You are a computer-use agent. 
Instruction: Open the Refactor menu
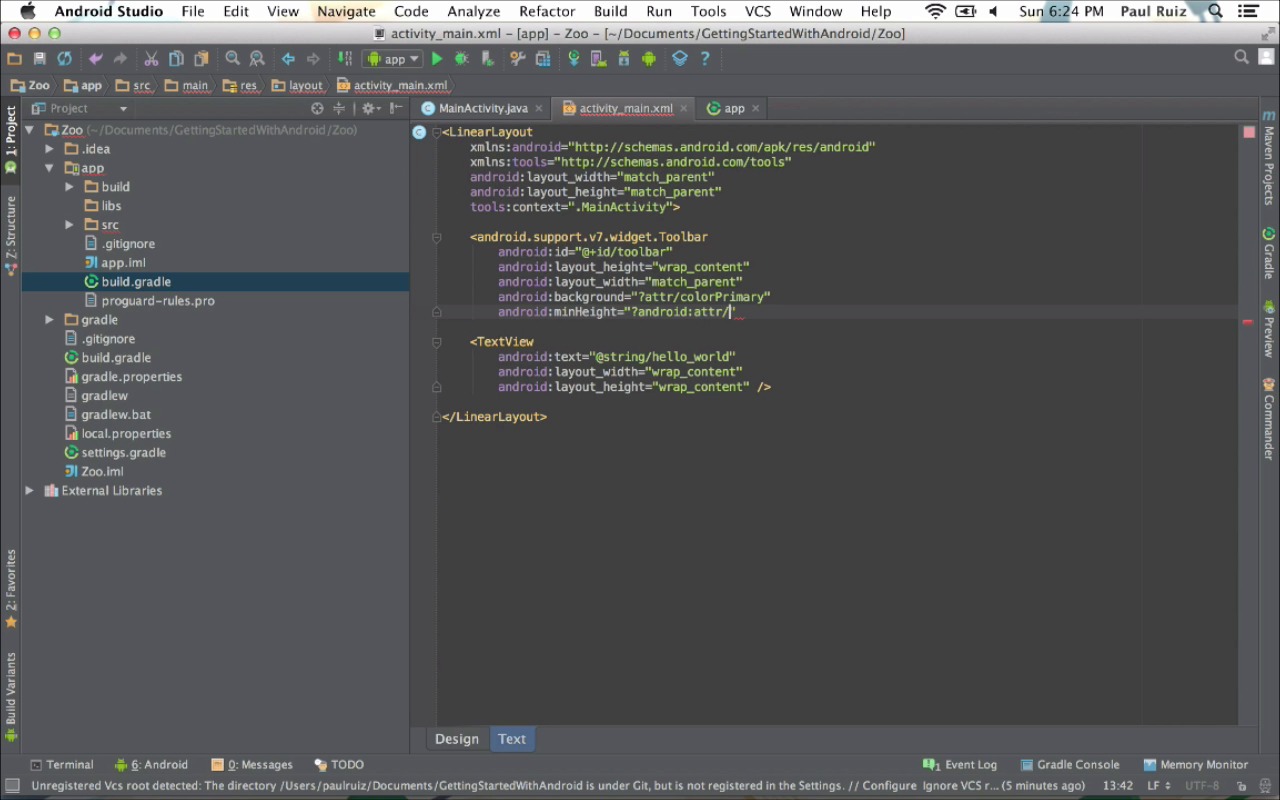547,11
